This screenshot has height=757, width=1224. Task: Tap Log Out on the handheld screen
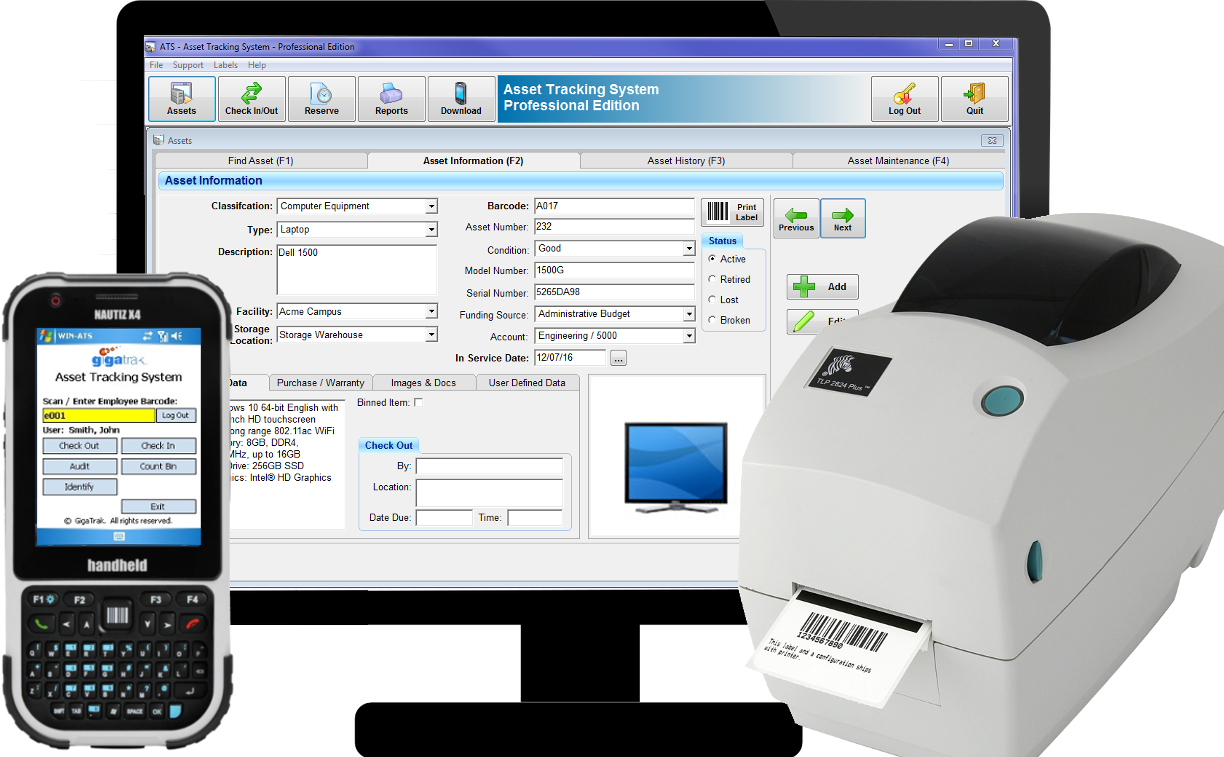(176, 415)
